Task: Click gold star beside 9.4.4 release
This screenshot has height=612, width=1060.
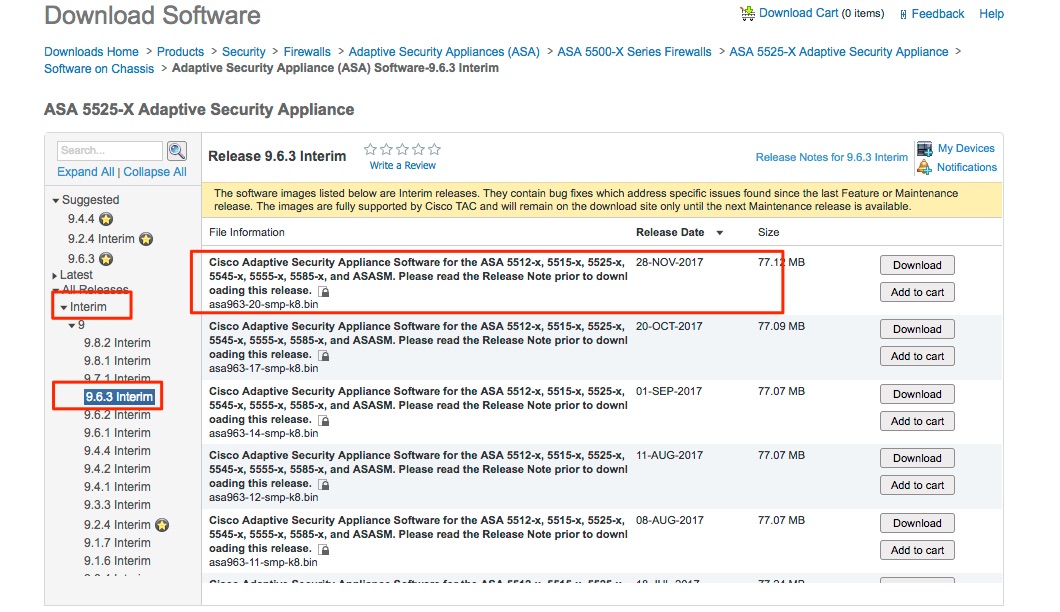Action: click(106, 219)
